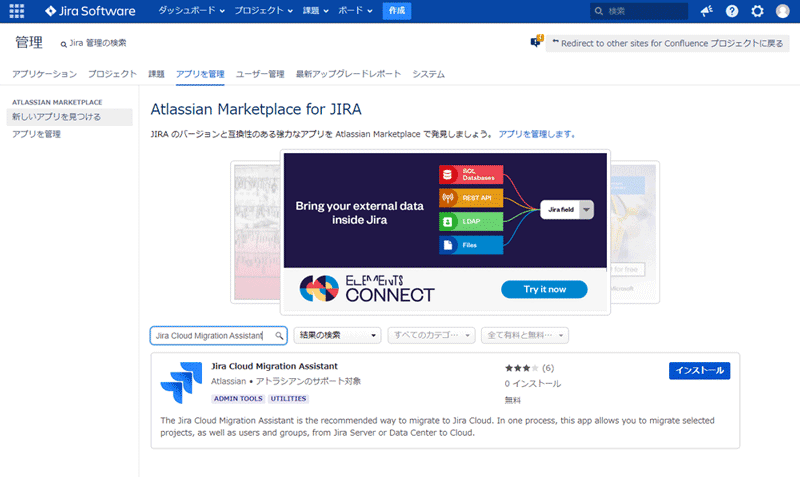Click the REST API tile in banner
Viewport: 800px width, 477px height.
(471, 198)
